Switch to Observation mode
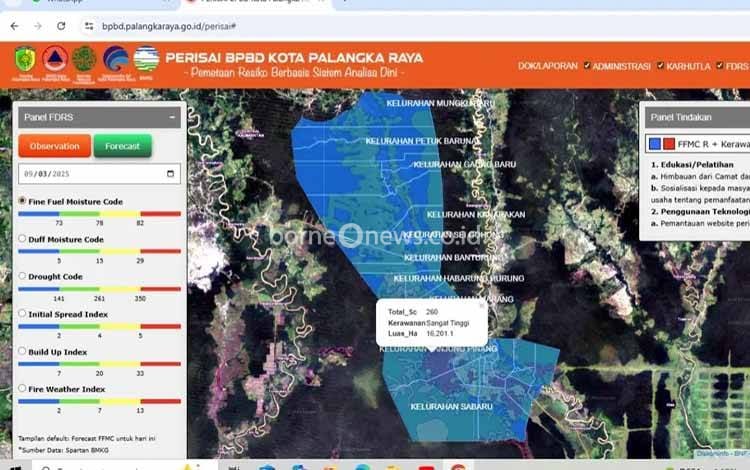The image size is (750, 470). pos(55,146)
